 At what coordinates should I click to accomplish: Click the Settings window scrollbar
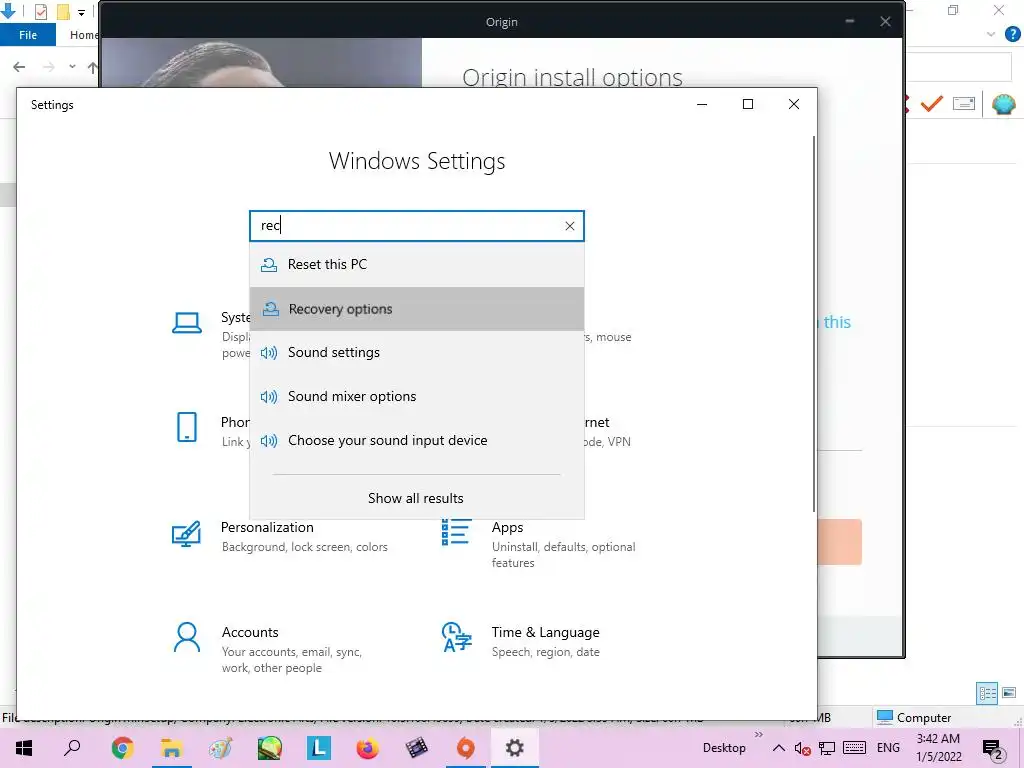[x=814, y=324]
